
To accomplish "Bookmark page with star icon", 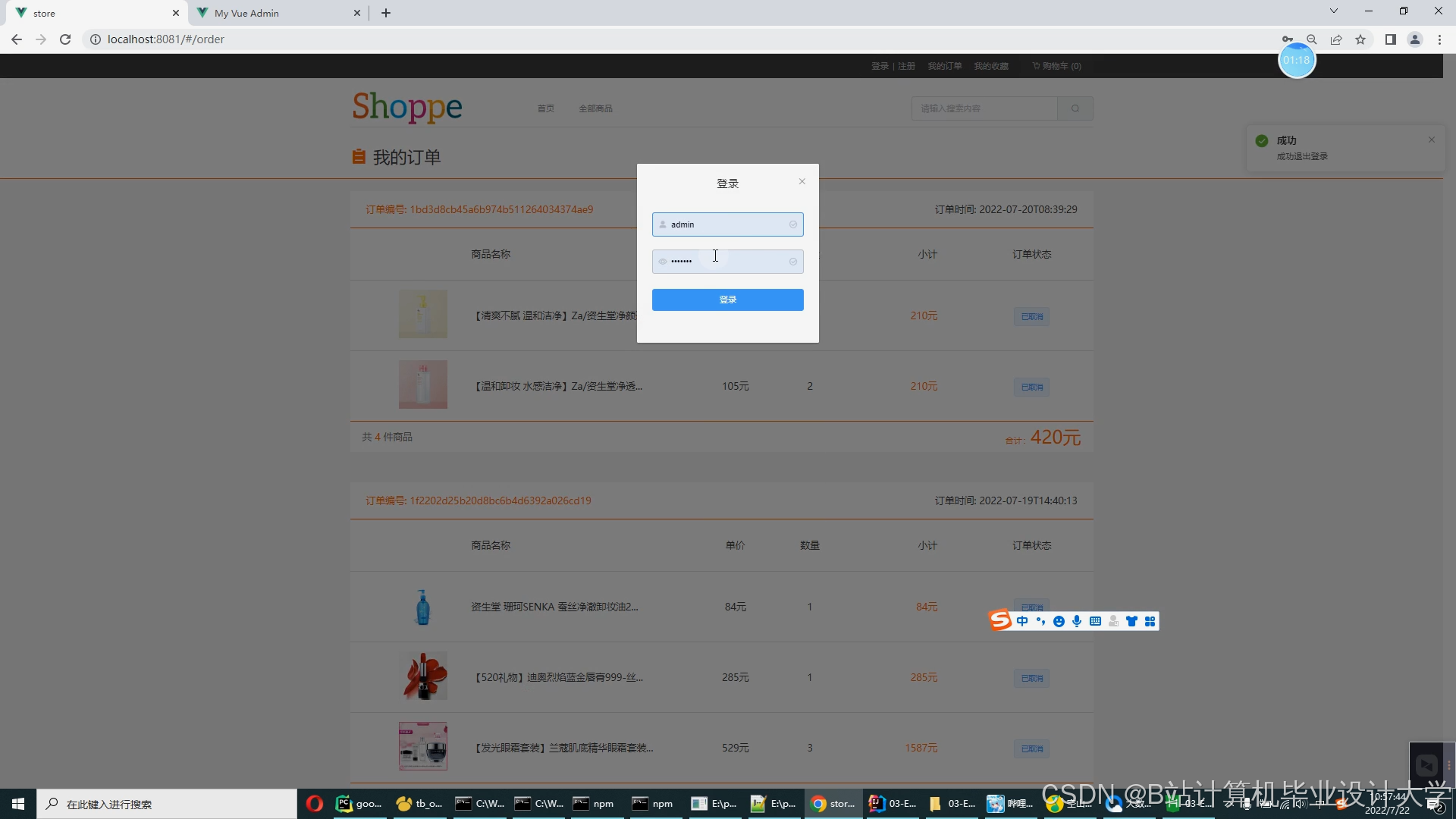I will coord(1360,39).
